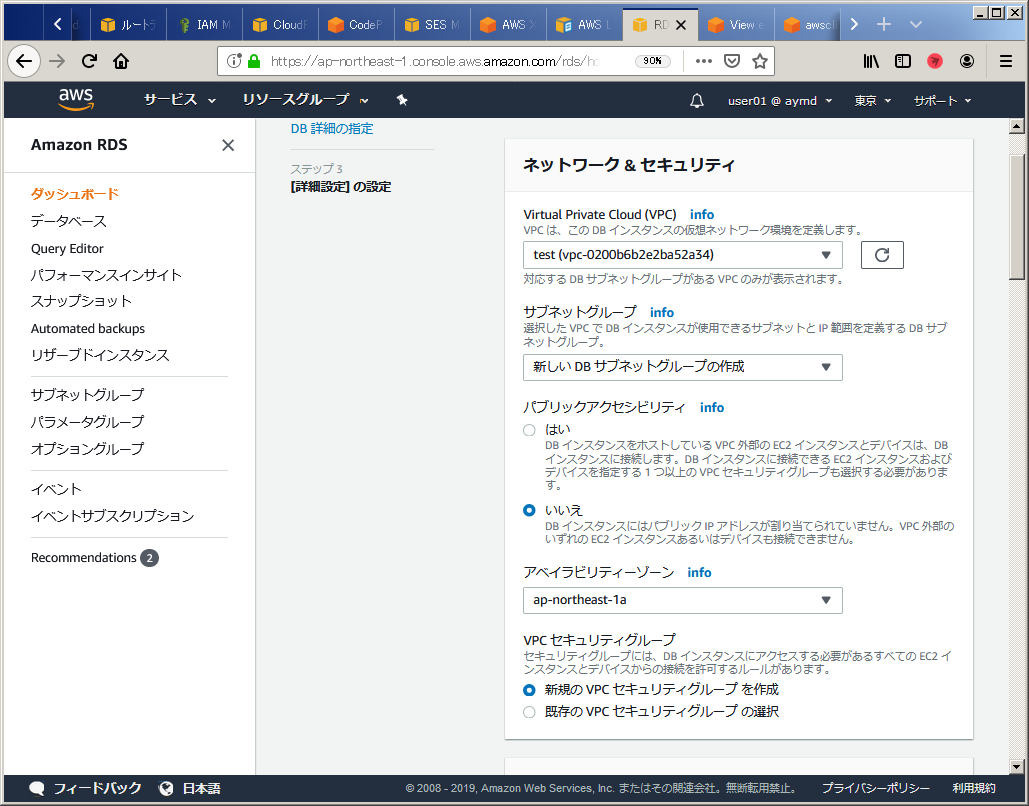
Task: Click the 日本語 language selector
Action: pyautogui.click(x=201, y=788)
